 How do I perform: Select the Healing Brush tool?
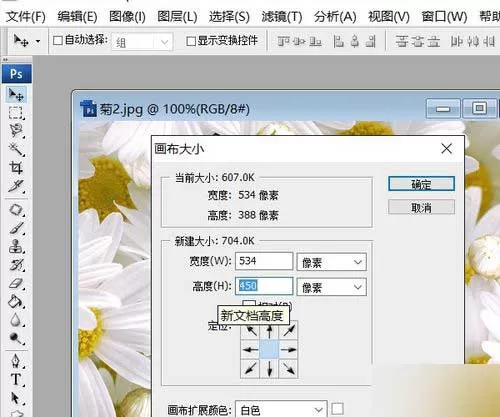[x=16, y=210]
